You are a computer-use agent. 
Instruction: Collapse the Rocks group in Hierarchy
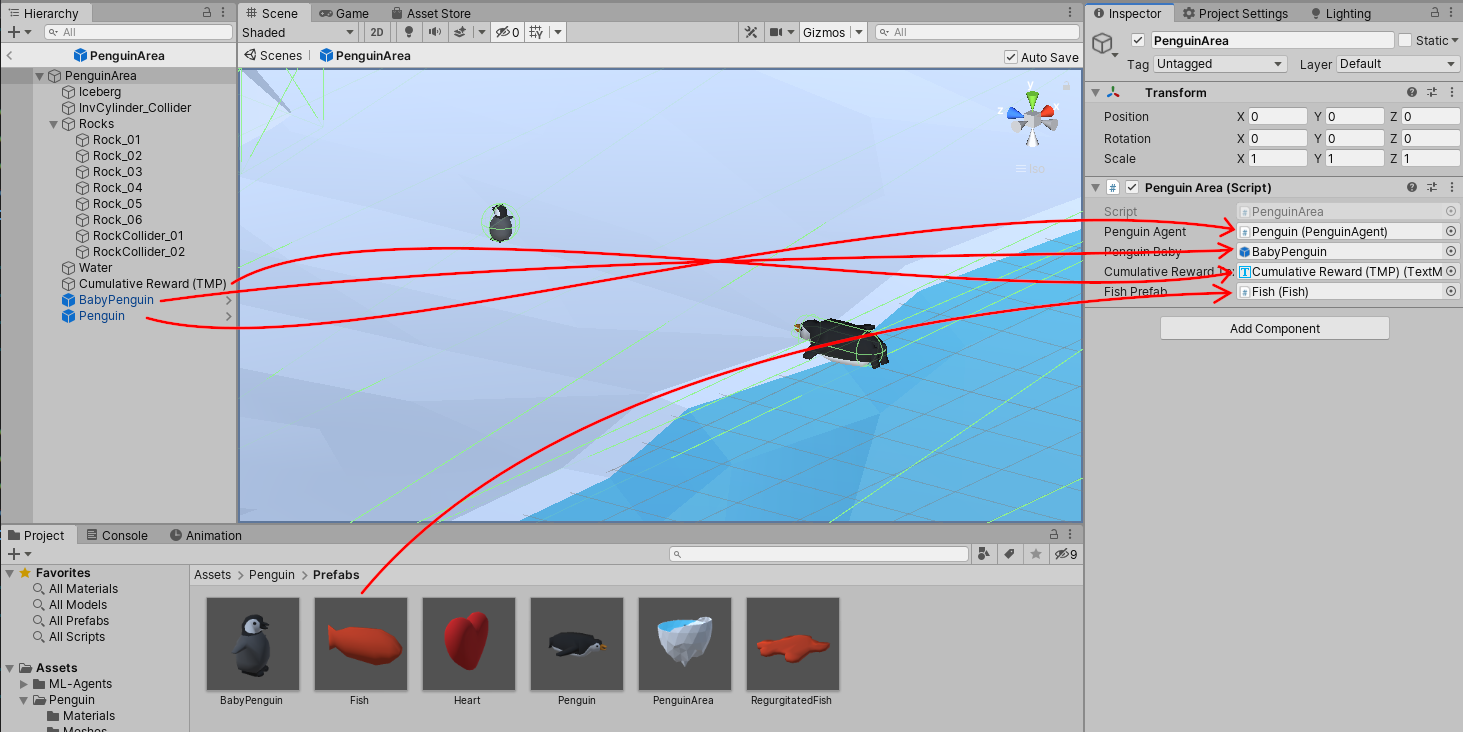[x=54, y=124]
